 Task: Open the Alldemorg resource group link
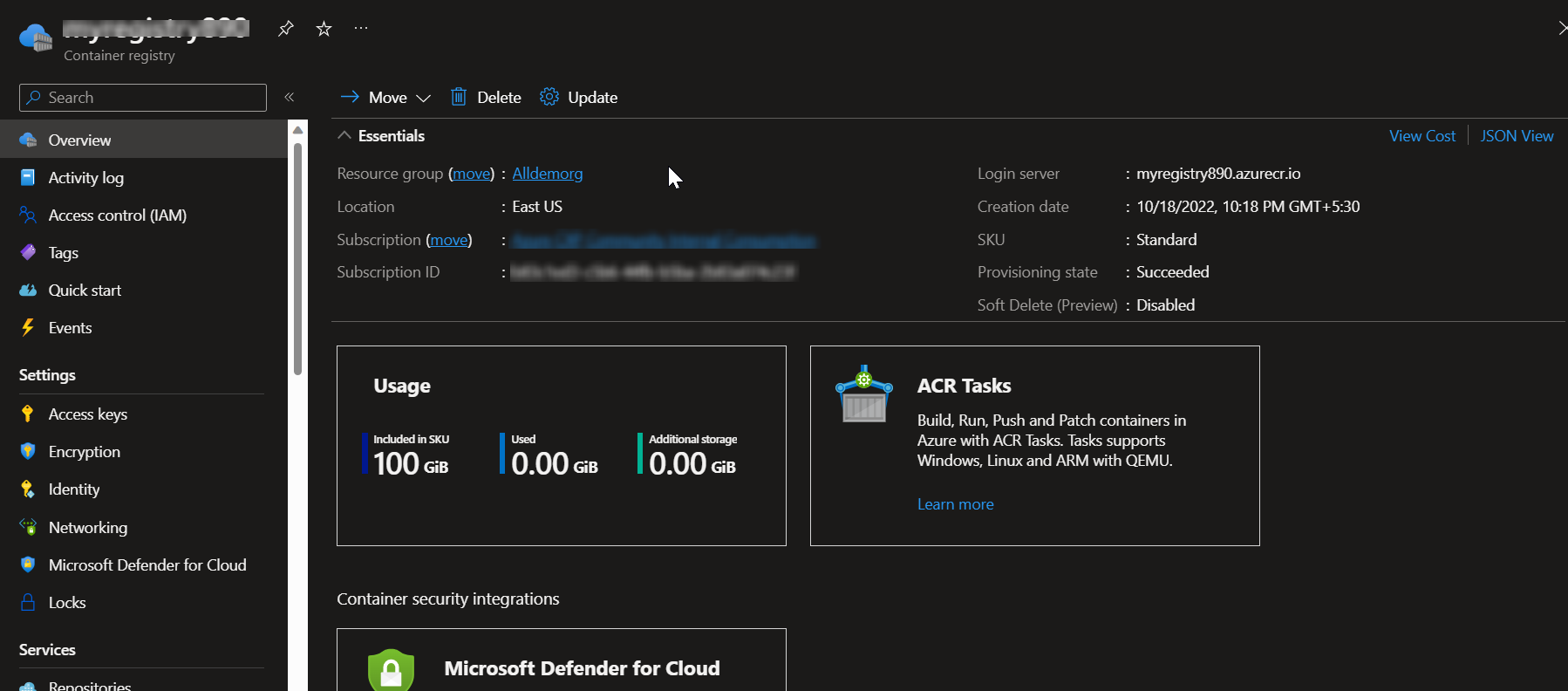[x=547, y=173]
